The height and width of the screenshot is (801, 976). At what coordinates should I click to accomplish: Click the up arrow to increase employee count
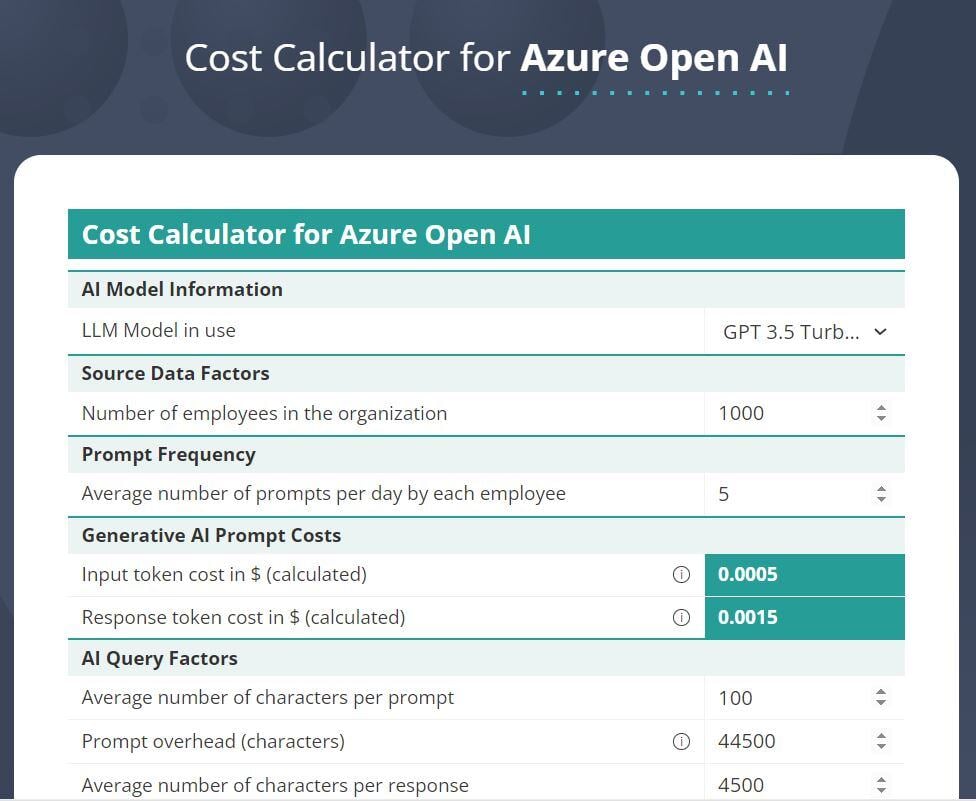pos(880,407)
